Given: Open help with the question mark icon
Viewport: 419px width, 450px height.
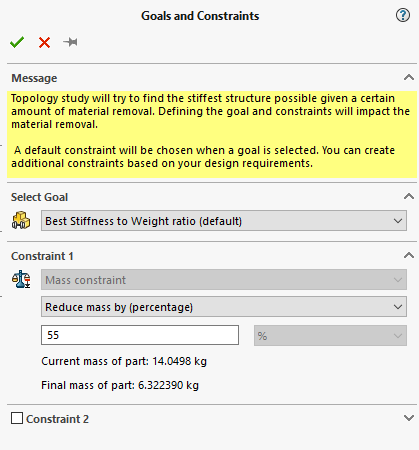Looking at the screenshot, I should click(x=403, y=15).
